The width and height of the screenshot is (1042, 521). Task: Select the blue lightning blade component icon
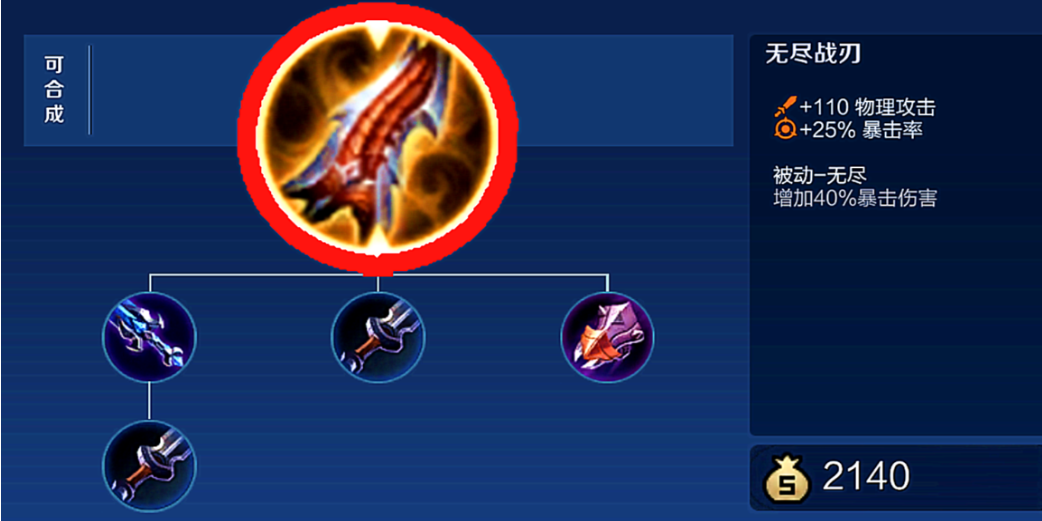tap(149, 337)
